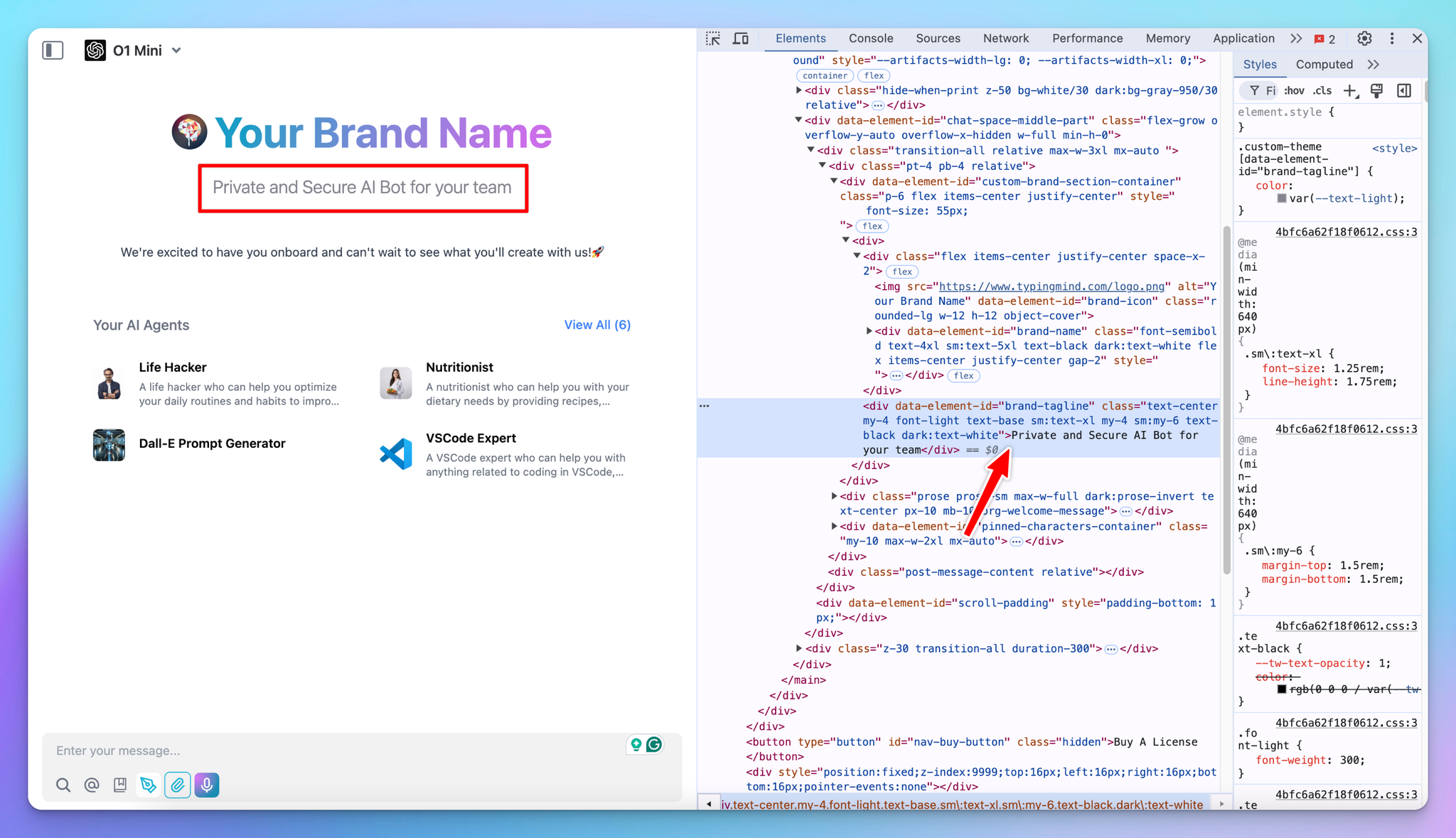This screenshot has width=1456, height=838.
Task: Click the DevTools settings gear icon
Action: coord(1364,38)
